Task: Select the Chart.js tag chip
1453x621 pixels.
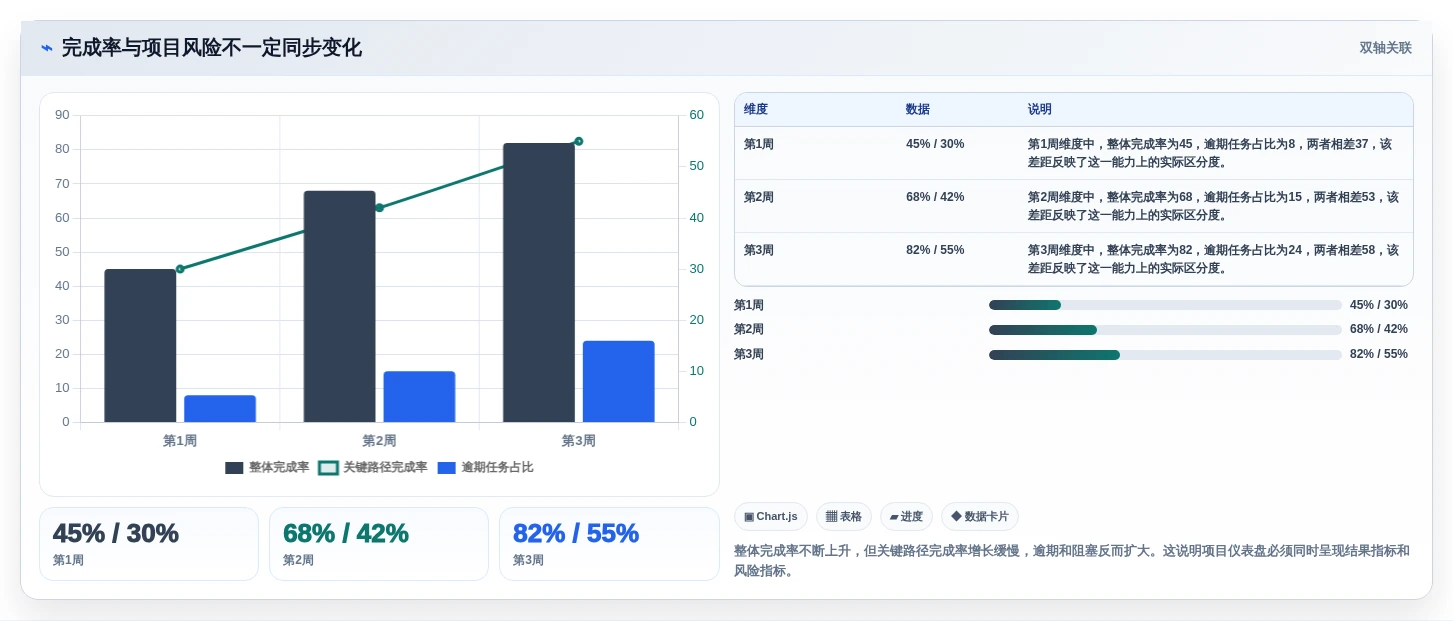Action: (771, 516)
